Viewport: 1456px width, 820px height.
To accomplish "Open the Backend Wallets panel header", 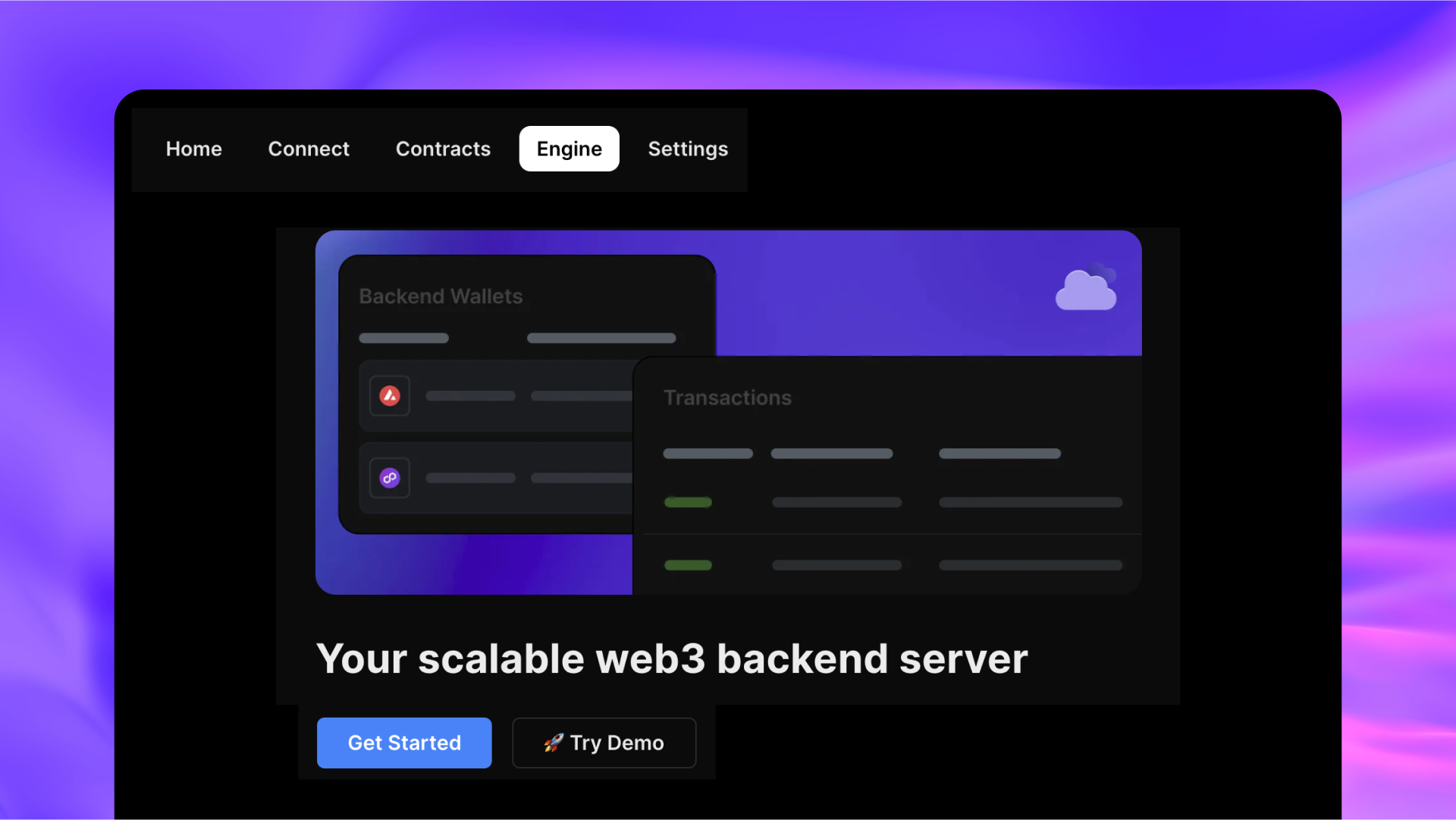I will pos(441,296).
